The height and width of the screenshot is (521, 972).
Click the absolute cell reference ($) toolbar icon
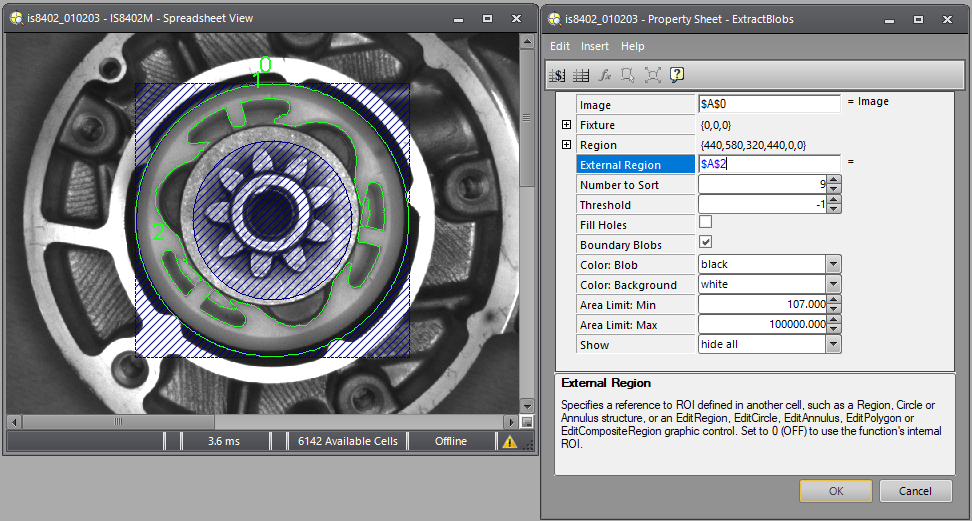pos(559,75)
